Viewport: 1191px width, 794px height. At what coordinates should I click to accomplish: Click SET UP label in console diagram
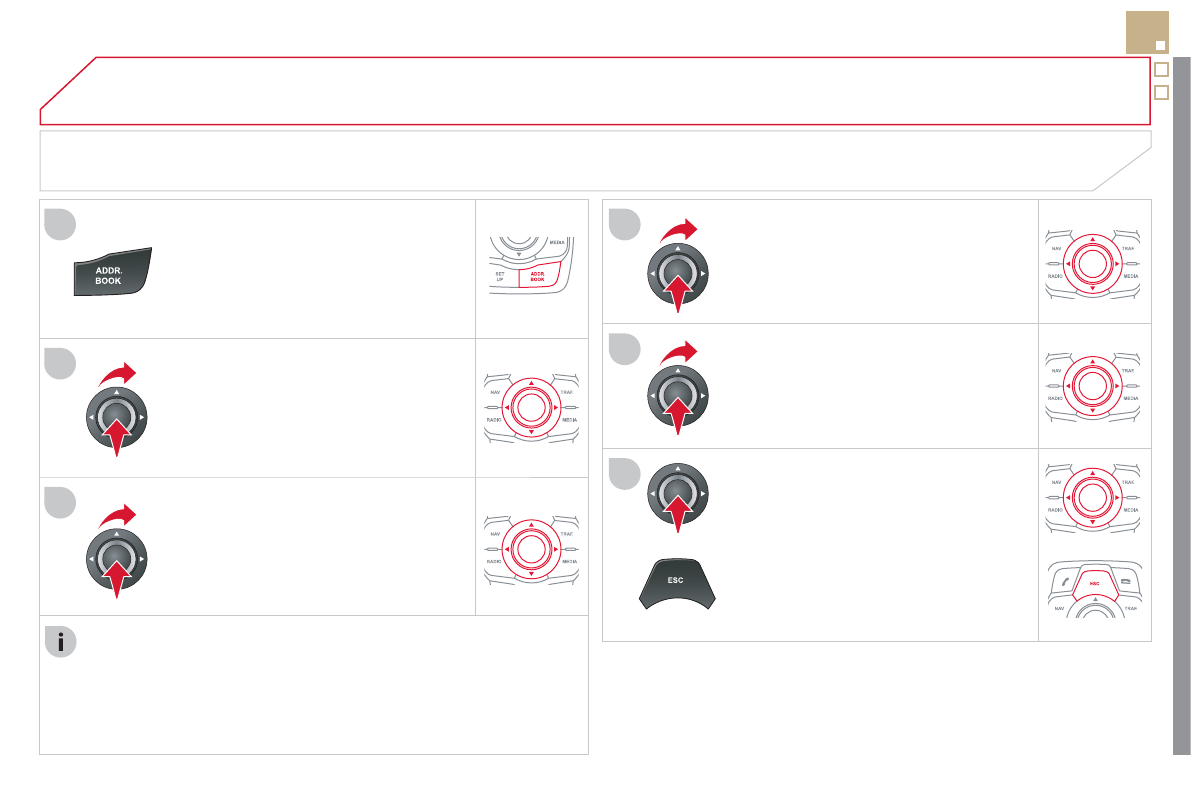coord(500,274)
